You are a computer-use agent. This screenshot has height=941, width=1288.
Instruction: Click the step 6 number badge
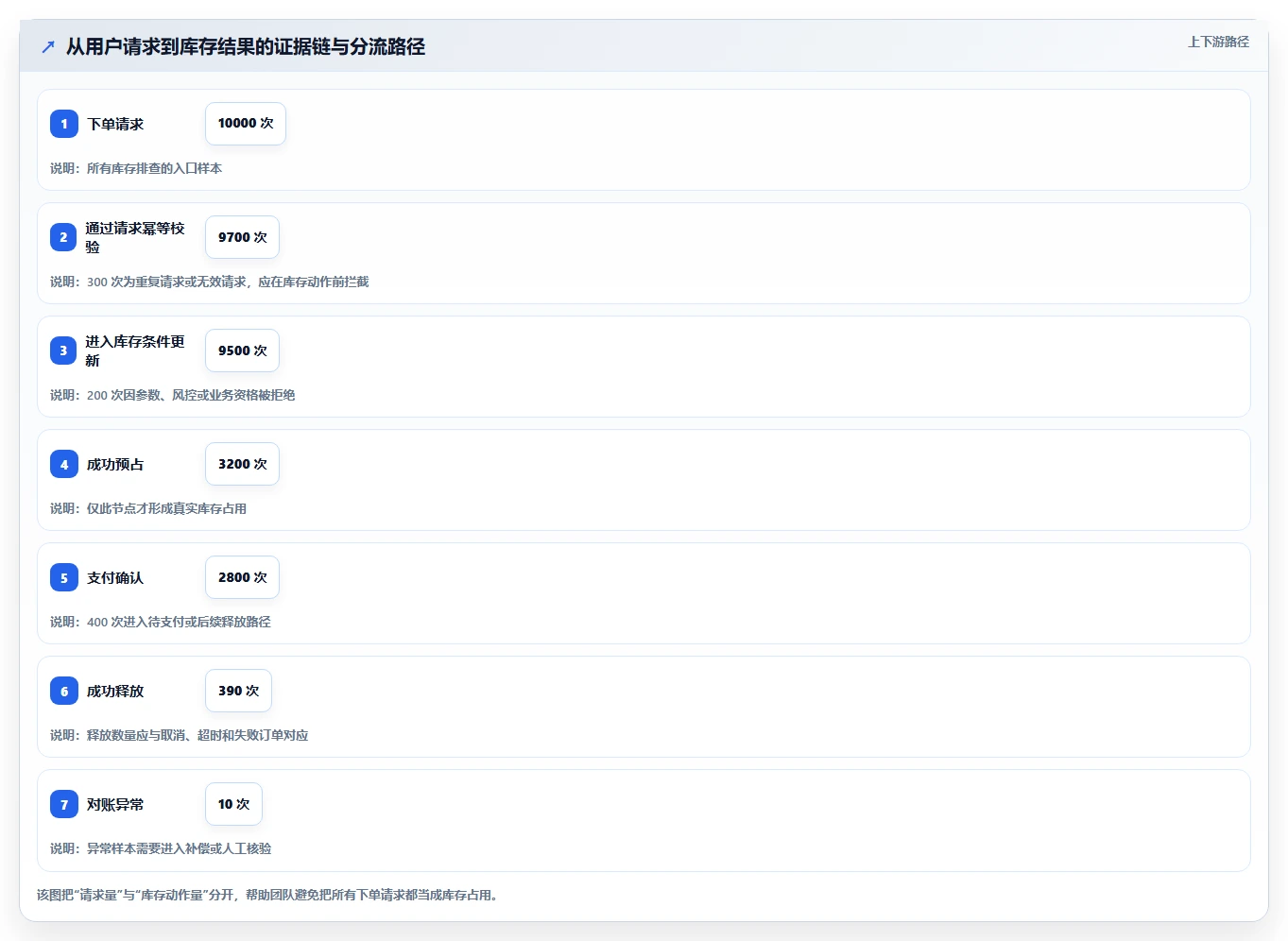pyautogui.click(x=64, y=691)
